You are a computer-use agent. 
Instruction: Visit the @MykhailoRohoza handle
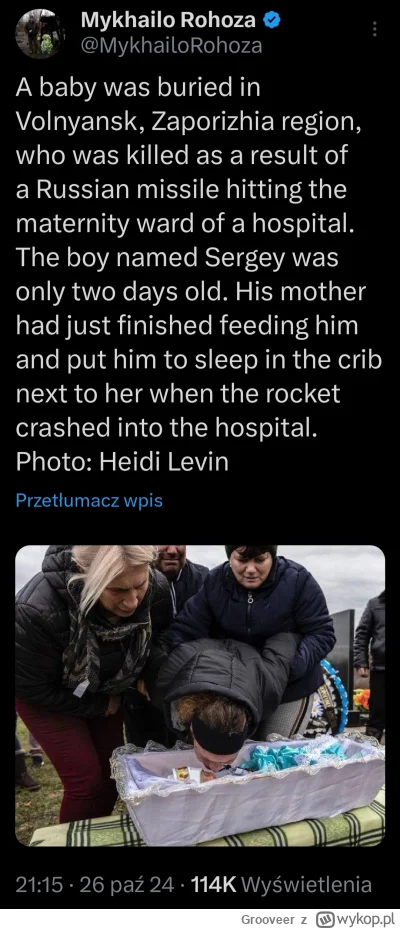pyautogui.click(x=171, y=46)
